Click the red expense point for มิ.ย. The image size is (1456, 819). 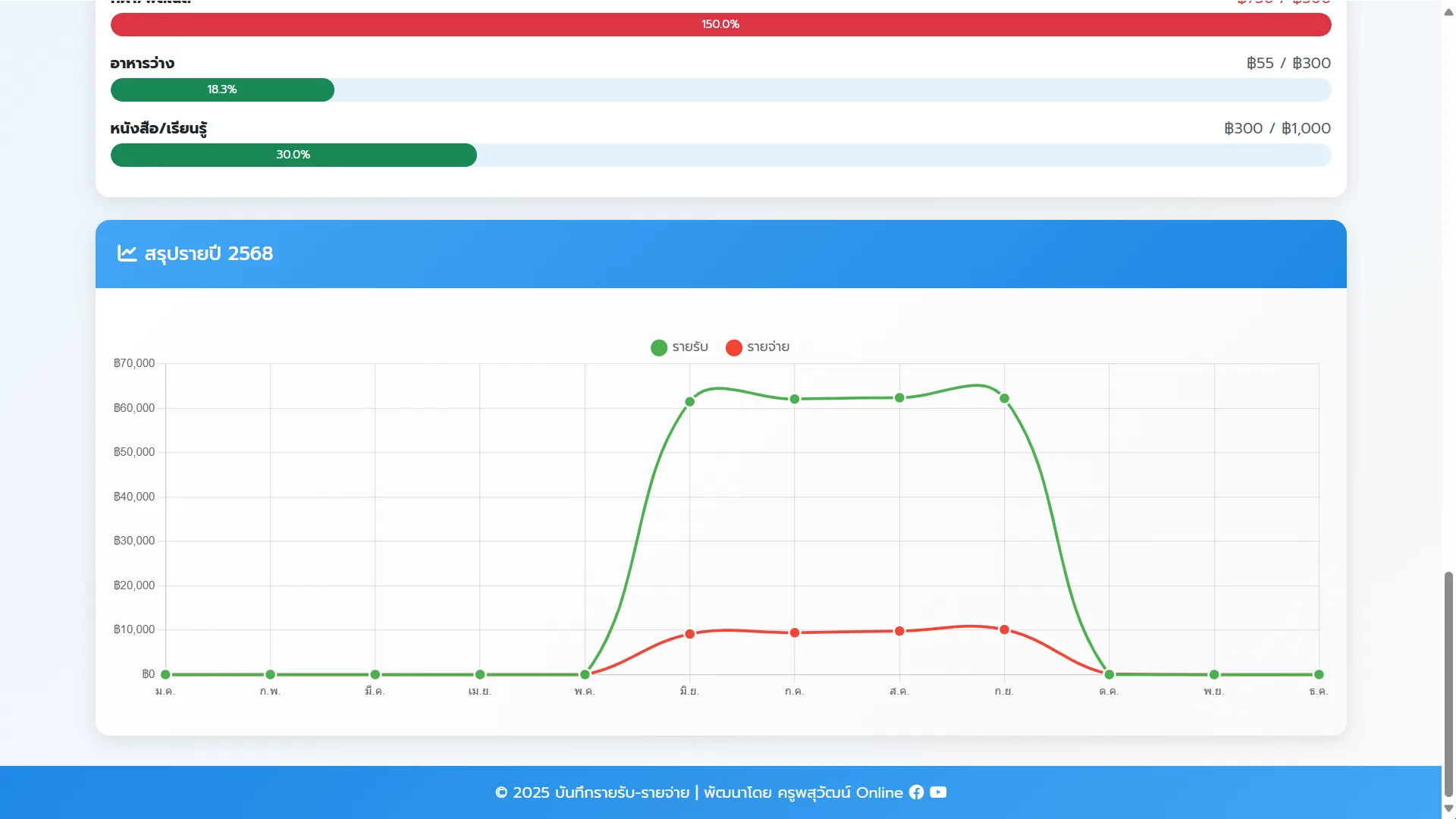[x=689, y=634]
